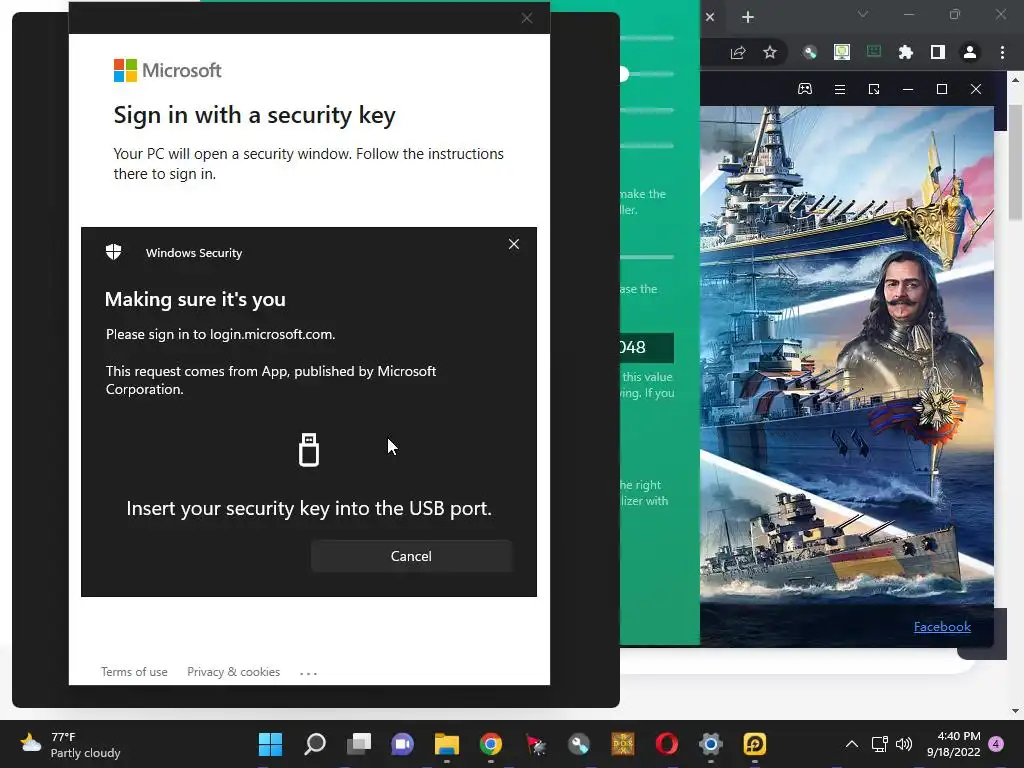Click the USB security key icon
The image size is (1024, 768).
click(x=309, y=450)
